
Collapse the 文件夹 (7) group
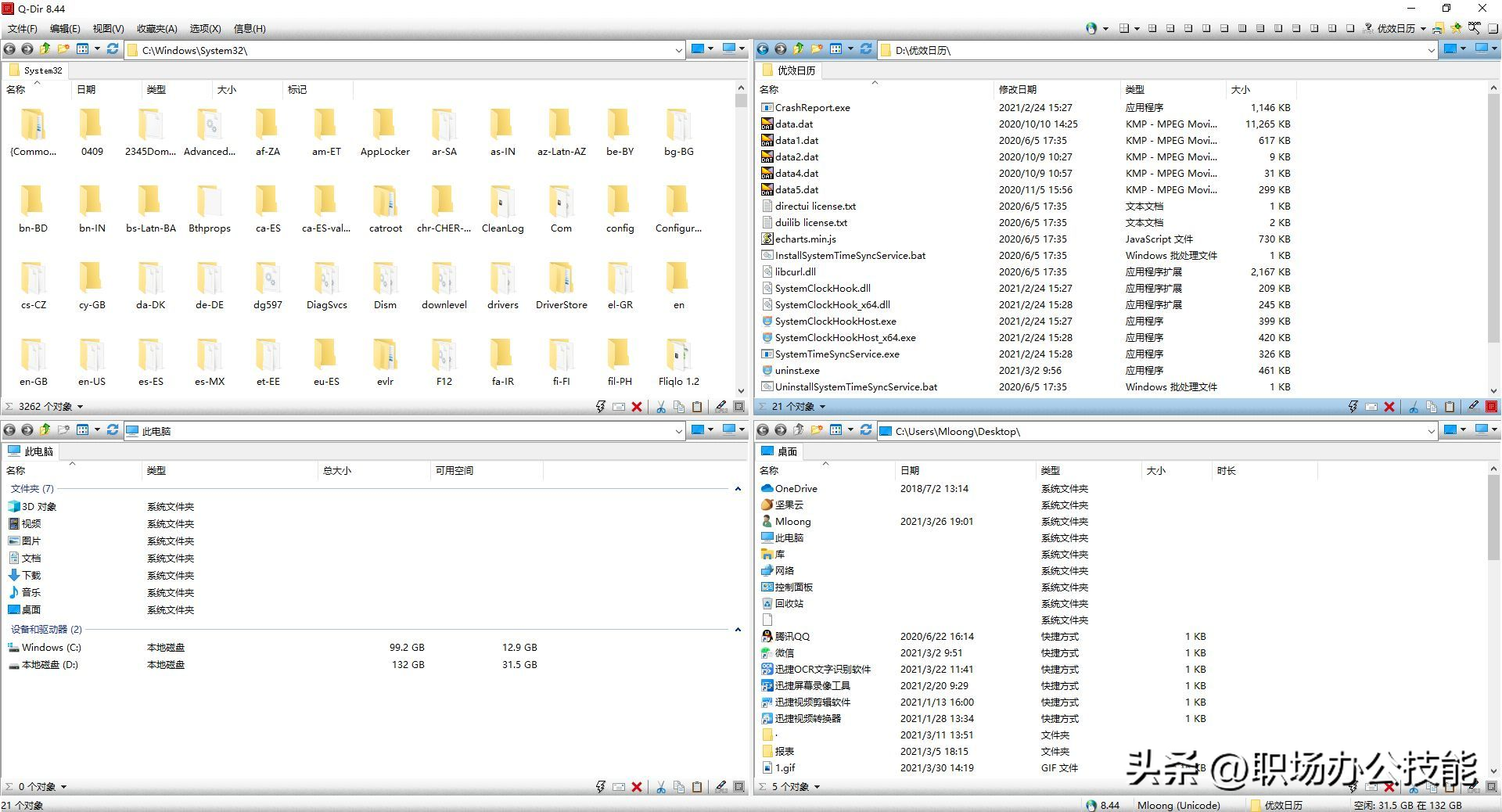point(738,489)
